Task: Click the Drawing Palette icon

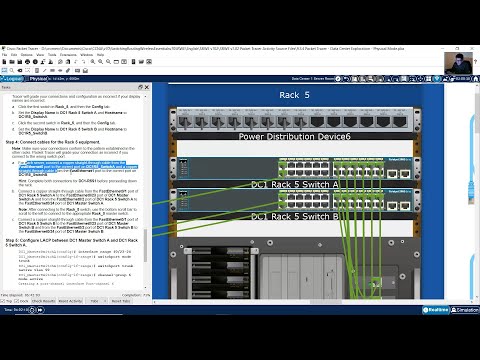Action: 116,62
